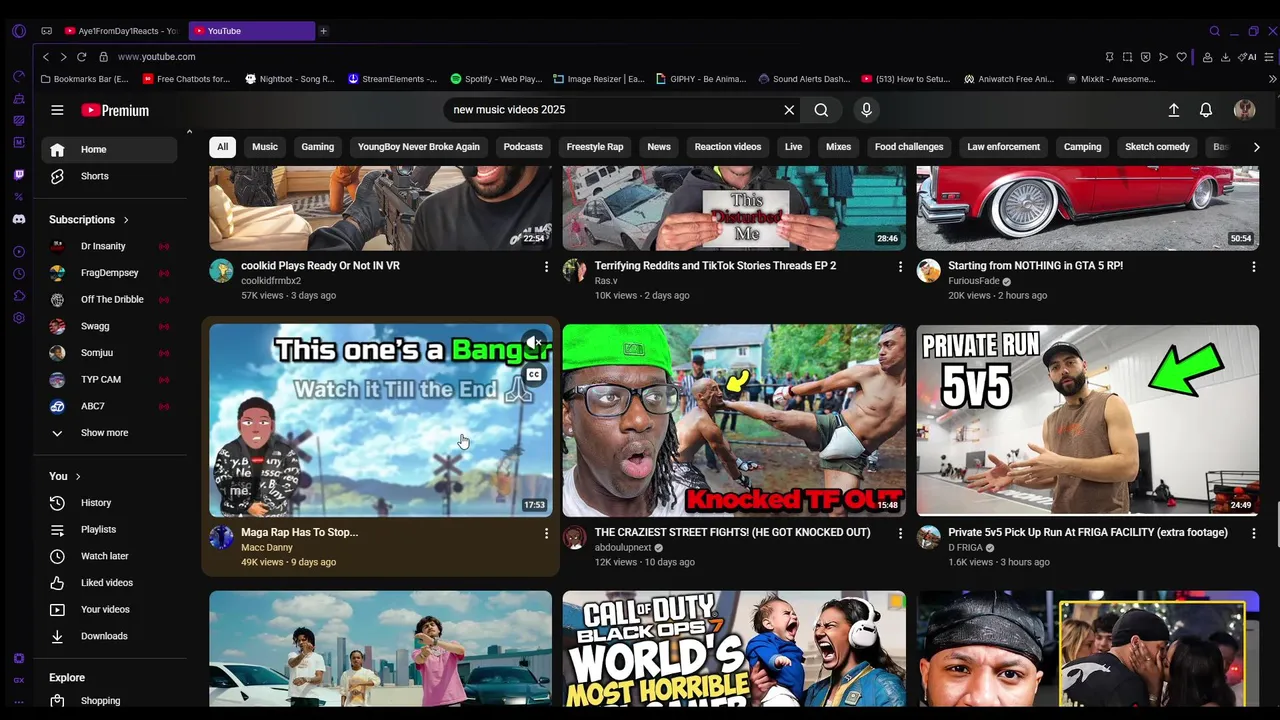The height and width of the screenshot is (720, 1280).
Task: Open the Discord panel in Opera sidebar
Action: (x=19, y=219)
